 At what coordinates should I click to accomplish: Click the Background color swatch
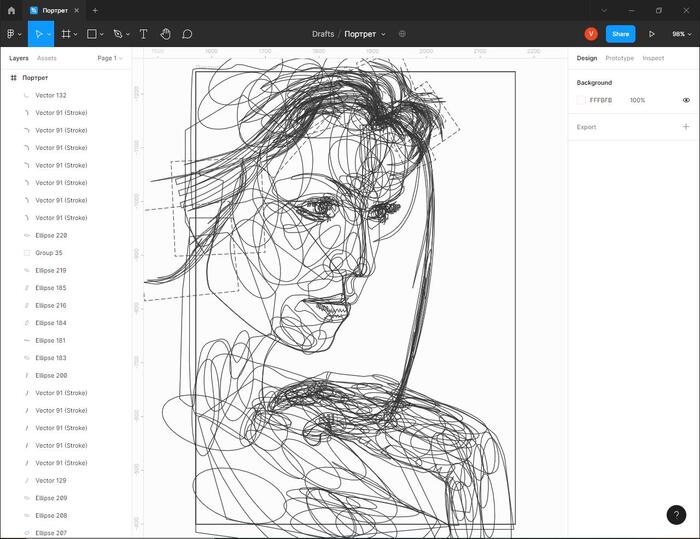[x=581, y=100]
